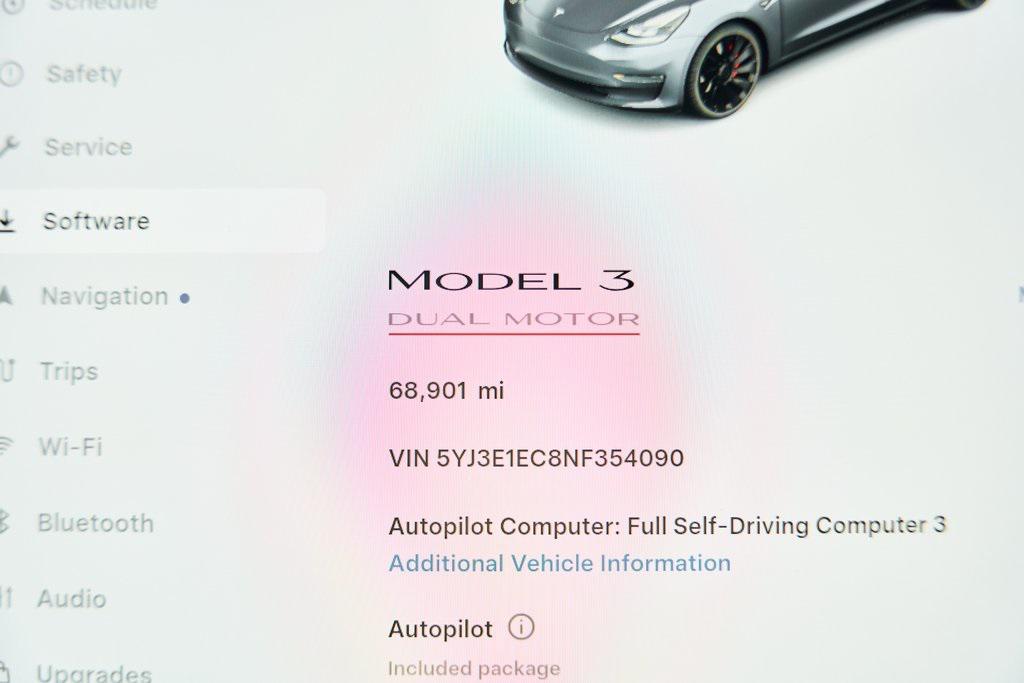Screen dimensions: 1024x683
Task: Click the Software download arrow icon
Action: pos(6,221)
